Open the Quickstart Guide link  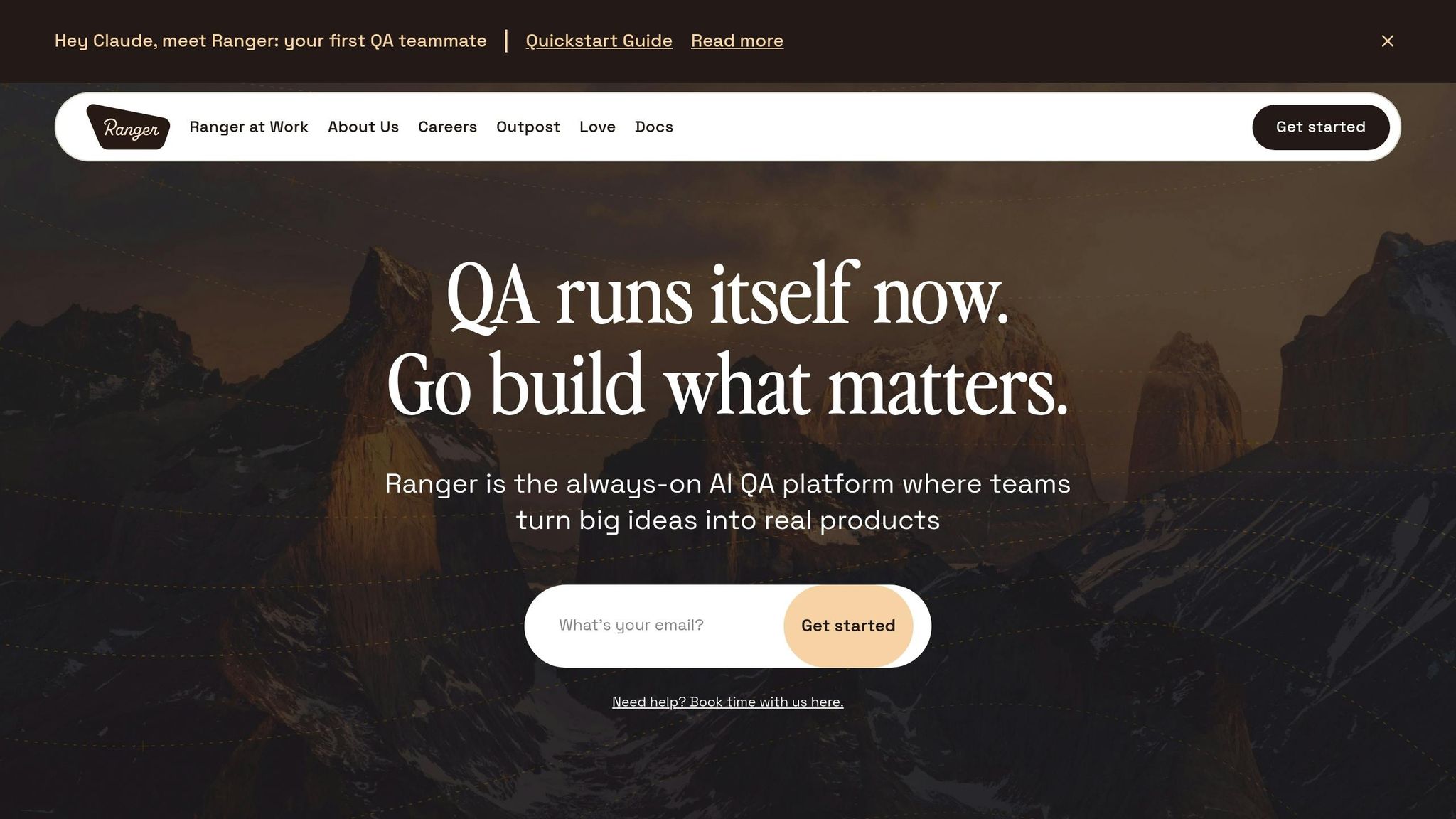click(x=599, y=41)
